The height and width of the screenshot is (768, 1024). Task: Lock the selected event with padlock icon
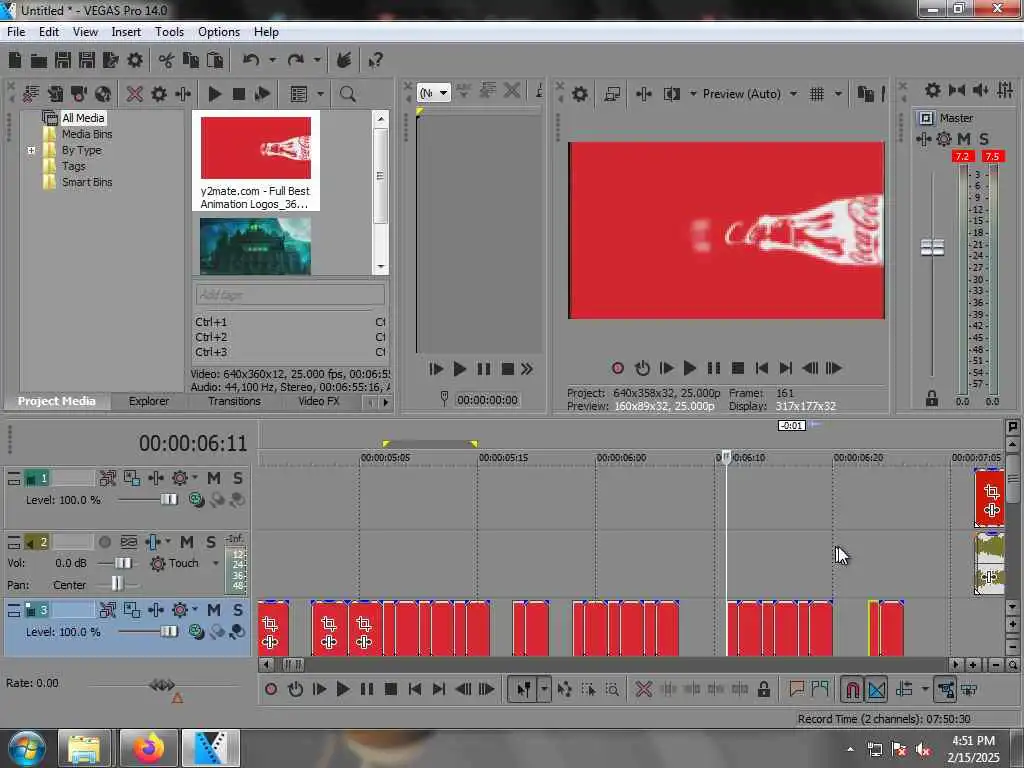point(763,689)
